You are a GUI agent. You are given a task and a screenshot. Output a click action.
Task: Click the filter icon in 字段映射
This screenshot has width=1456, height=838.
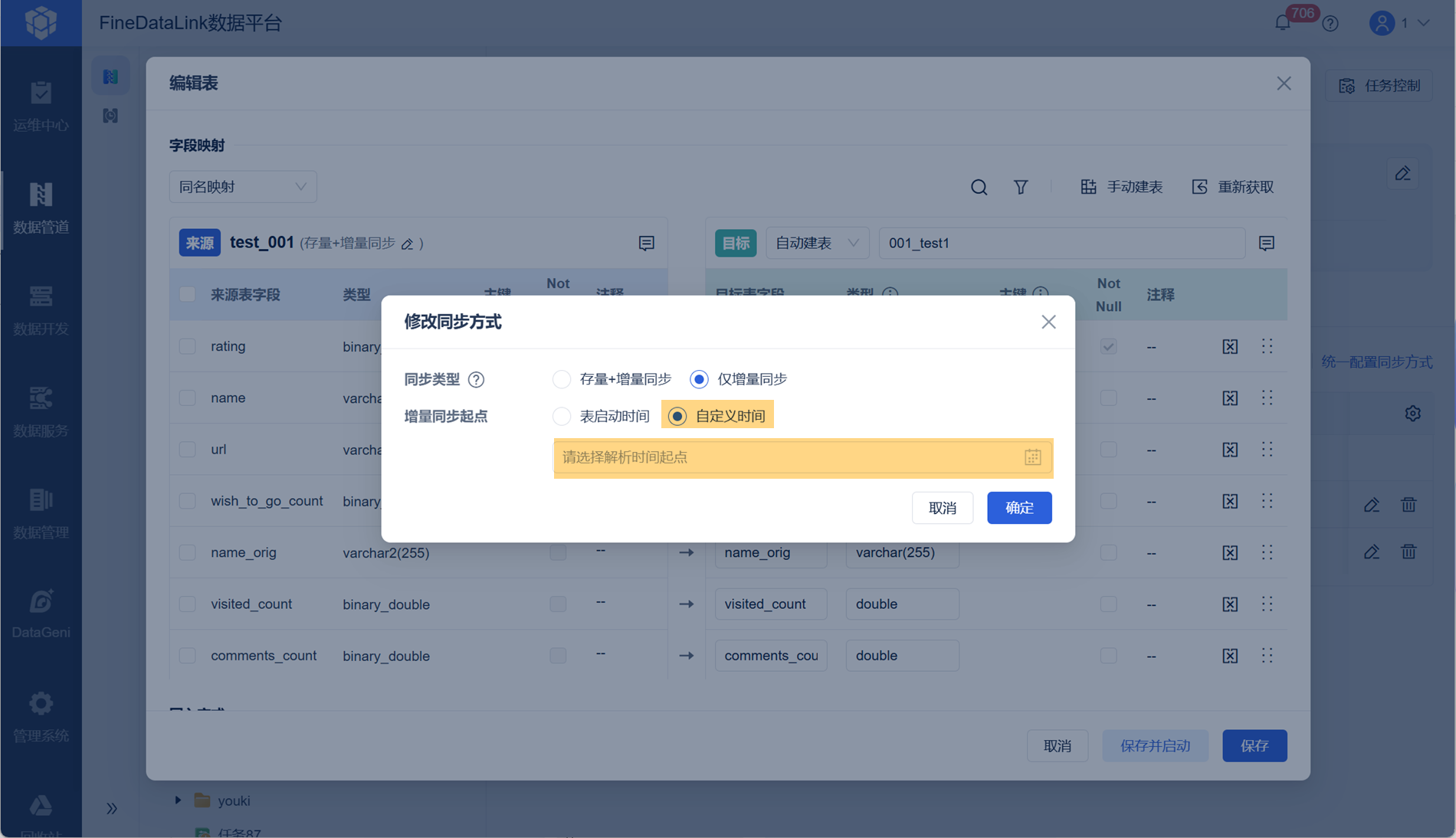coord(1021,187)
